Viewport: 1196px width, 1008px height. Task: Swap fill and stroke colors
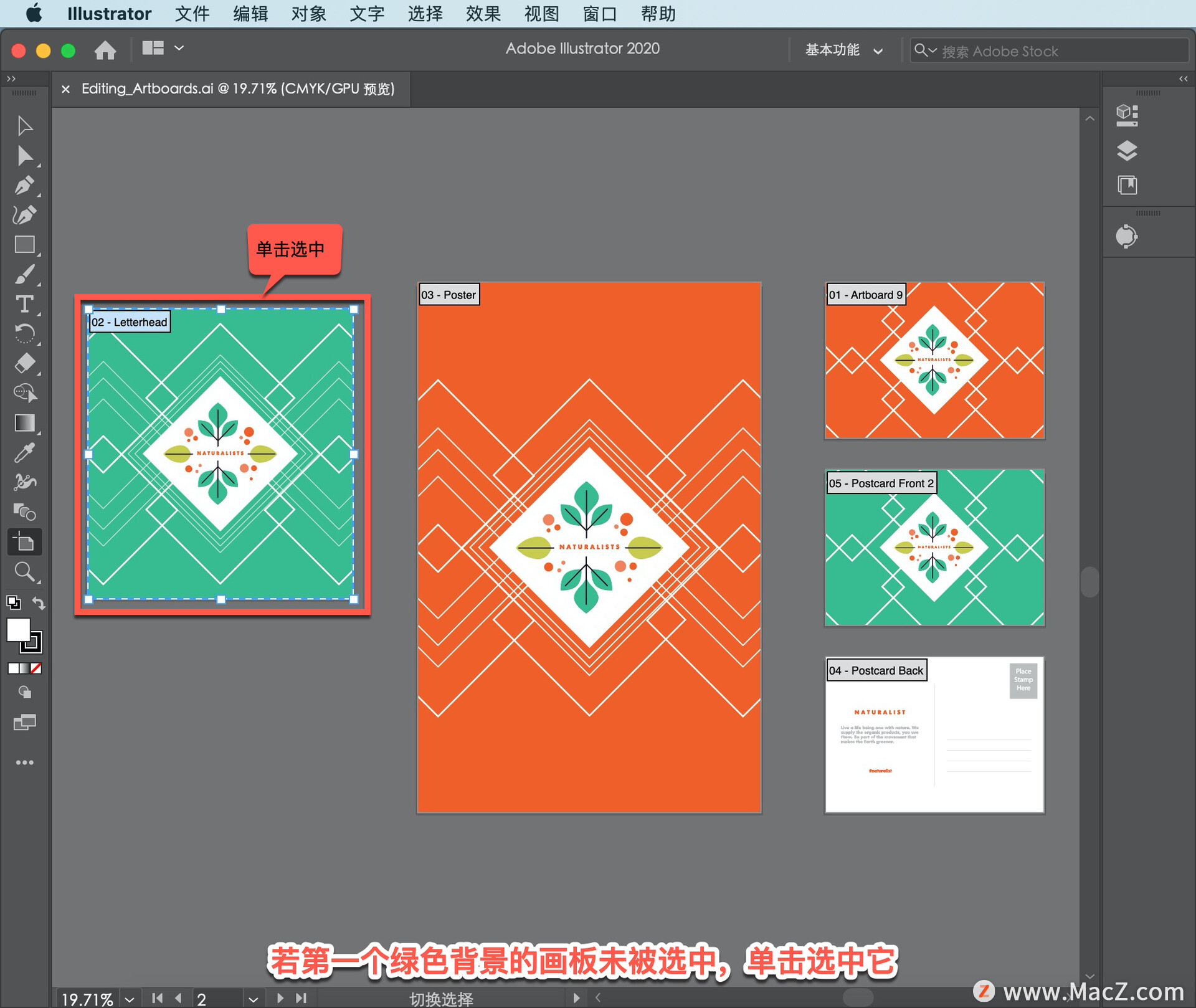point(39,603)
